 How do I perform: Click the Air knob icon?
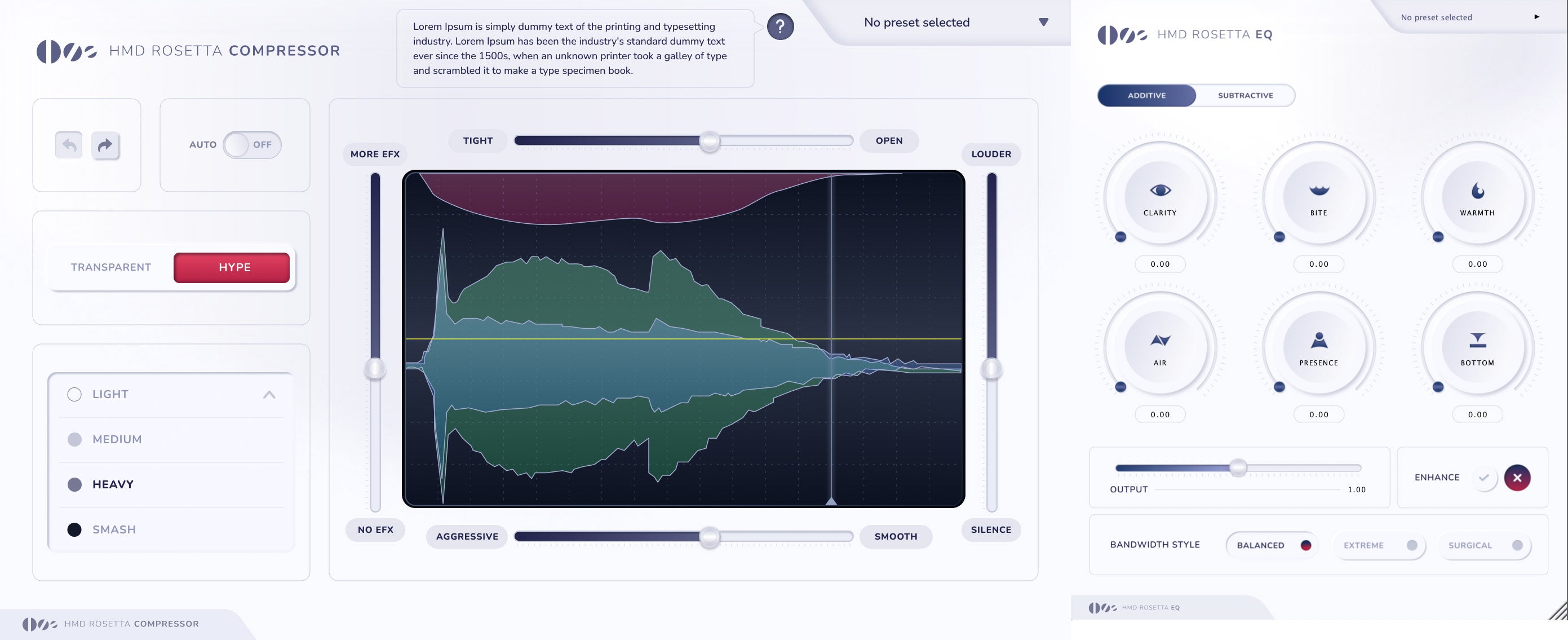1160,341
